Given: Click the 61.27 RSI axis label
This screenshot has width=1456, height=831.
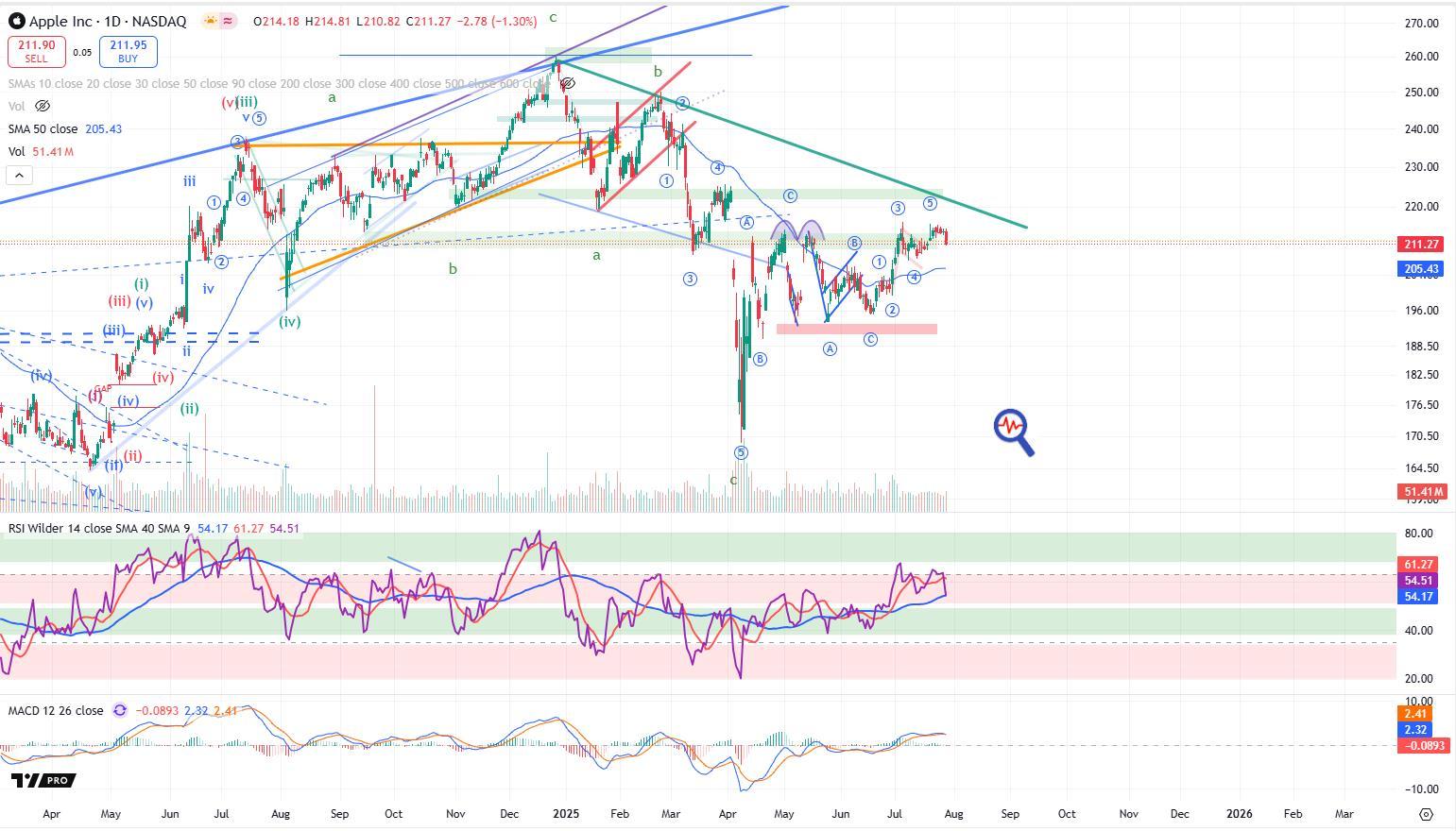Looking at the screenshot, I should (1420, 564).
